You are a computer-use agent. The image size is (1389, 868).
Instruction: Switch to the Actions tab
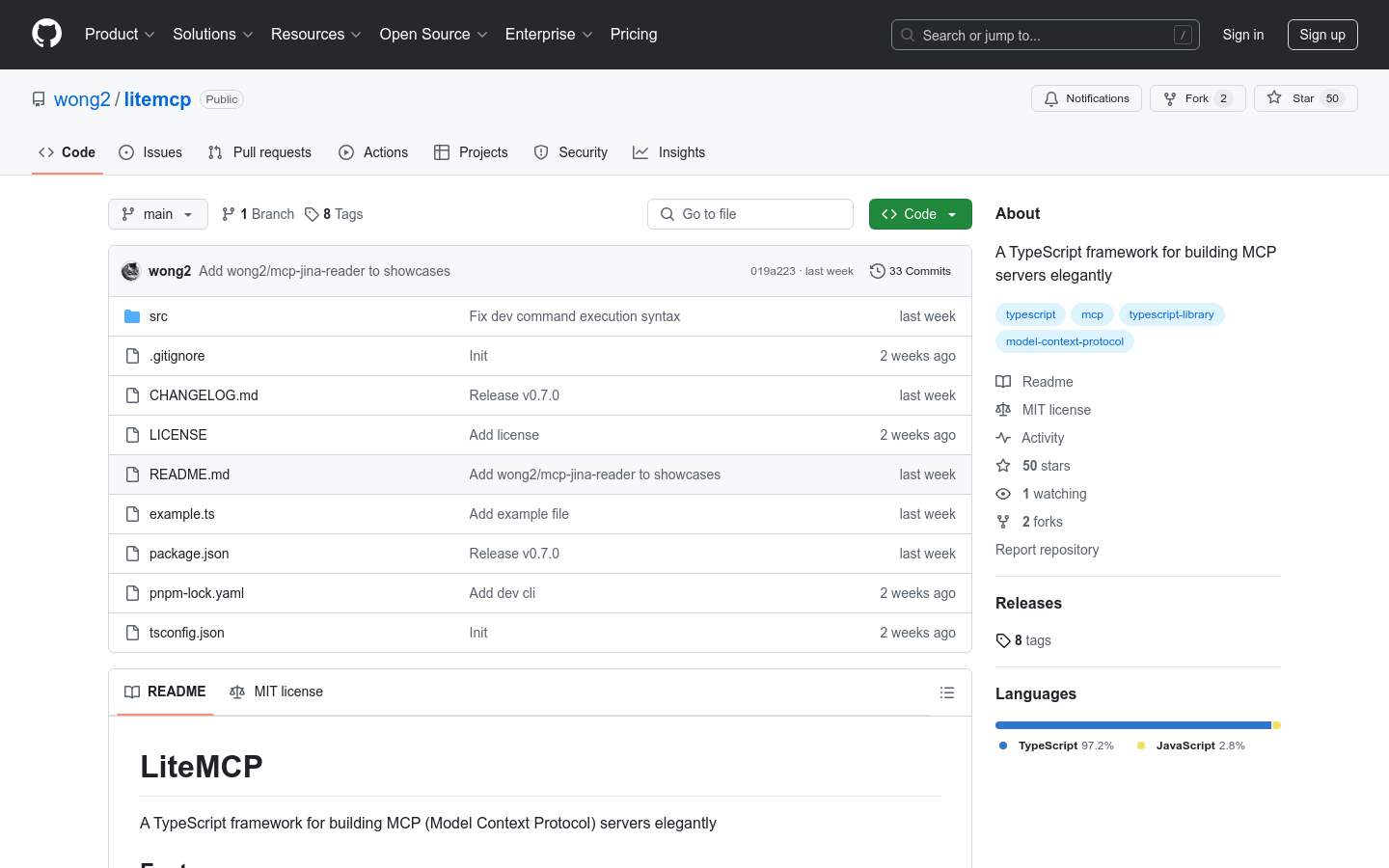click(373, 152)
